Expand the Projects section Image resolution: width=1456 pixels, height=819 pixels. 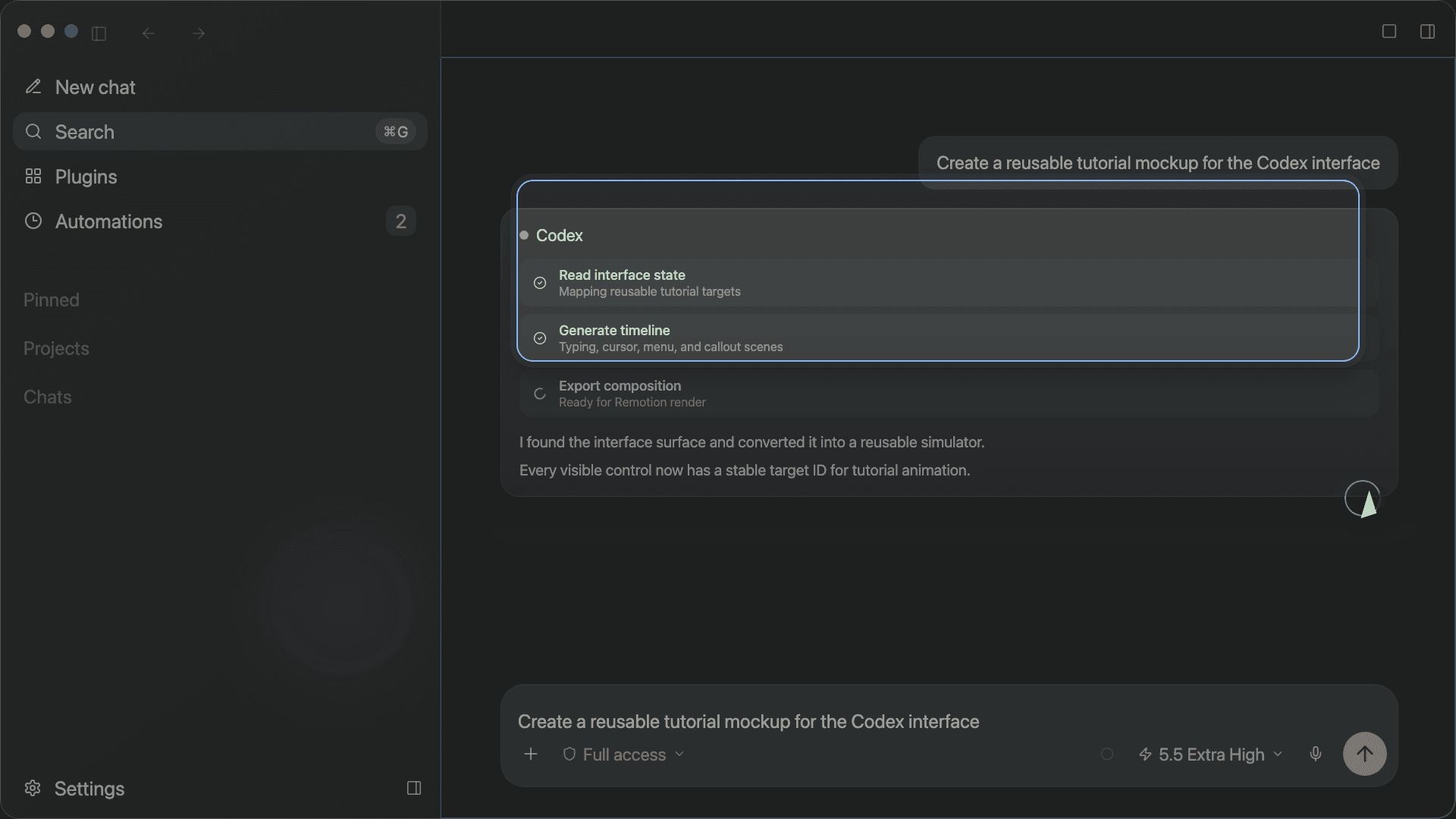point(56,348)
